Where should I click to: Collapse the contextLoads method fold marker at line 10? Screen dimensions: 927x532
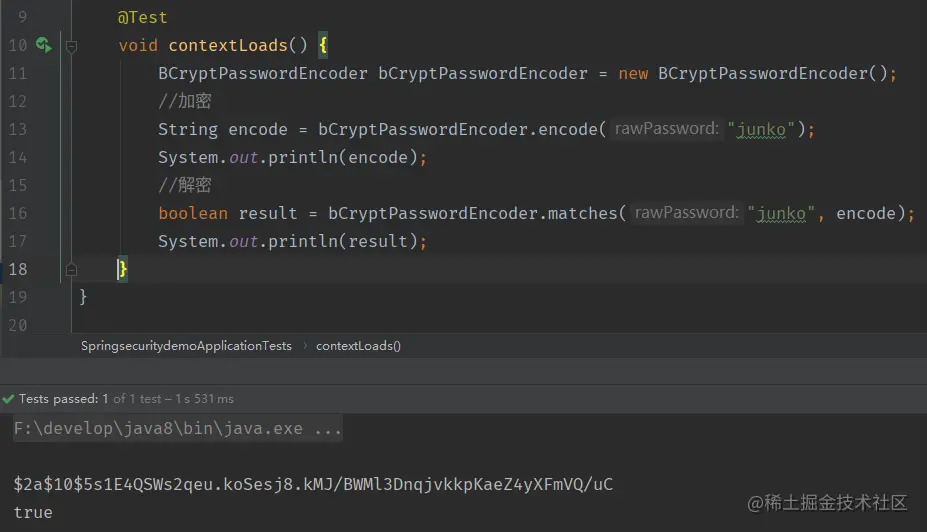click(71, 46)
